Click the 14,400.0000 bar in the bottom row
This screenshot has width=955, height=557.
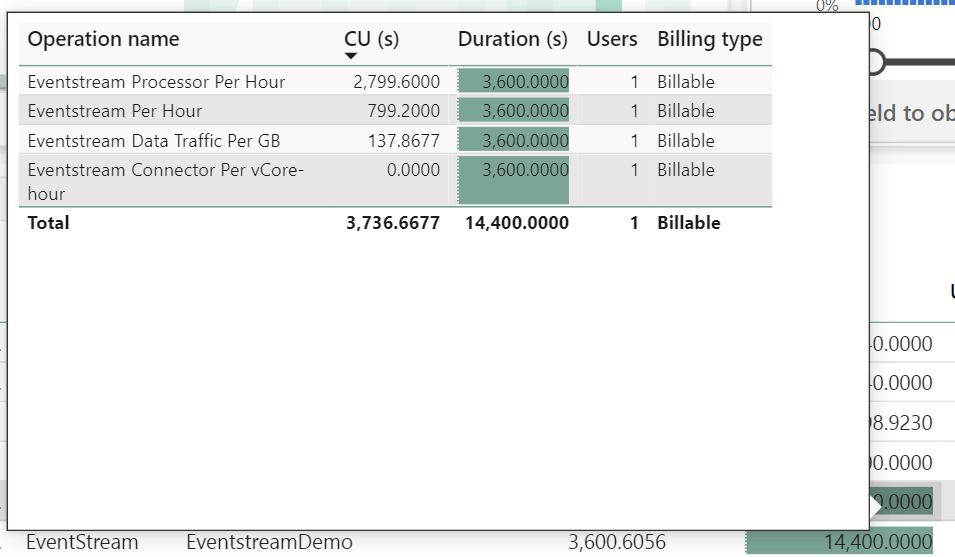pyautogui.click(x=840, y=542)
